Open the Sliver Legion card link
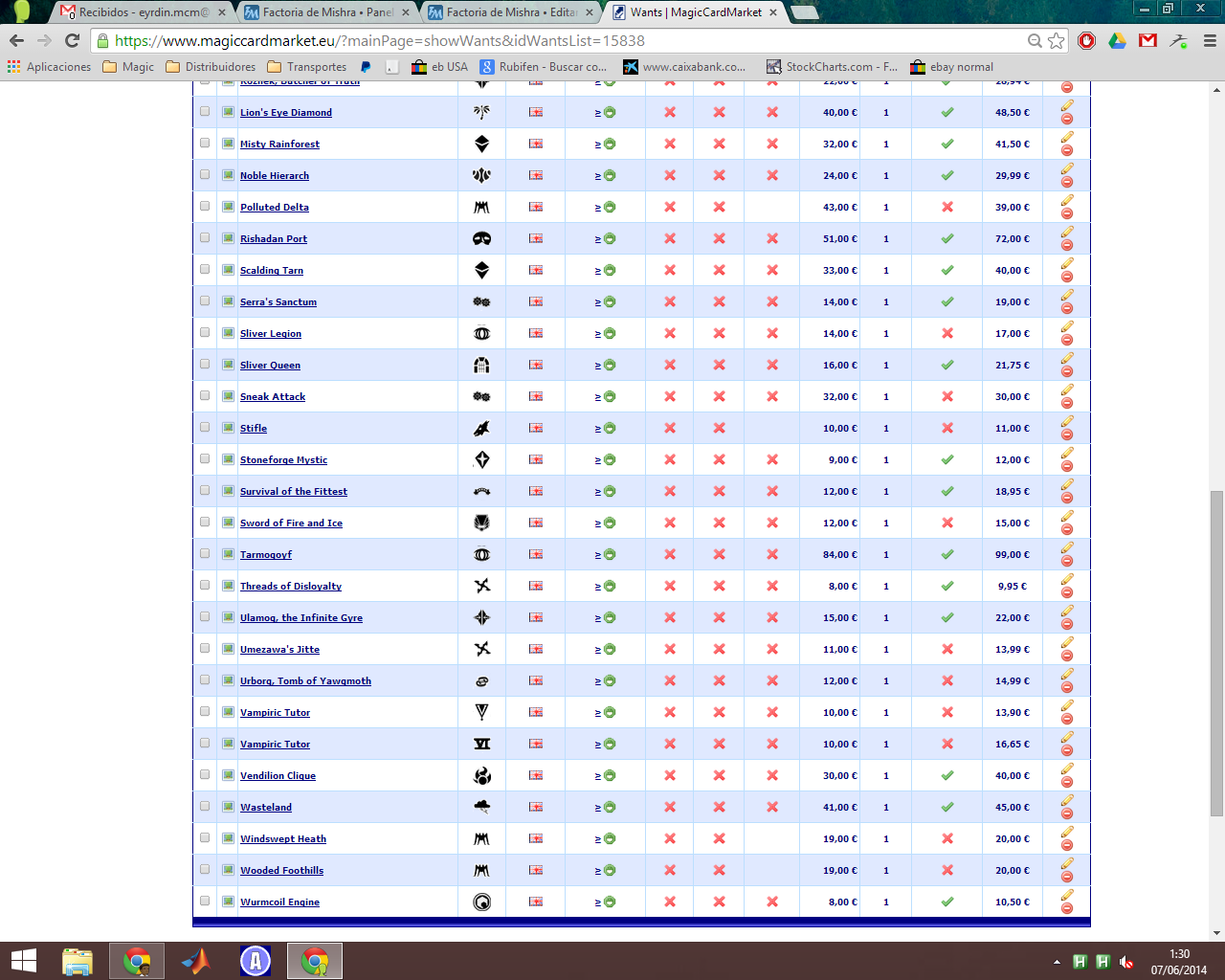 pos(271,334)
